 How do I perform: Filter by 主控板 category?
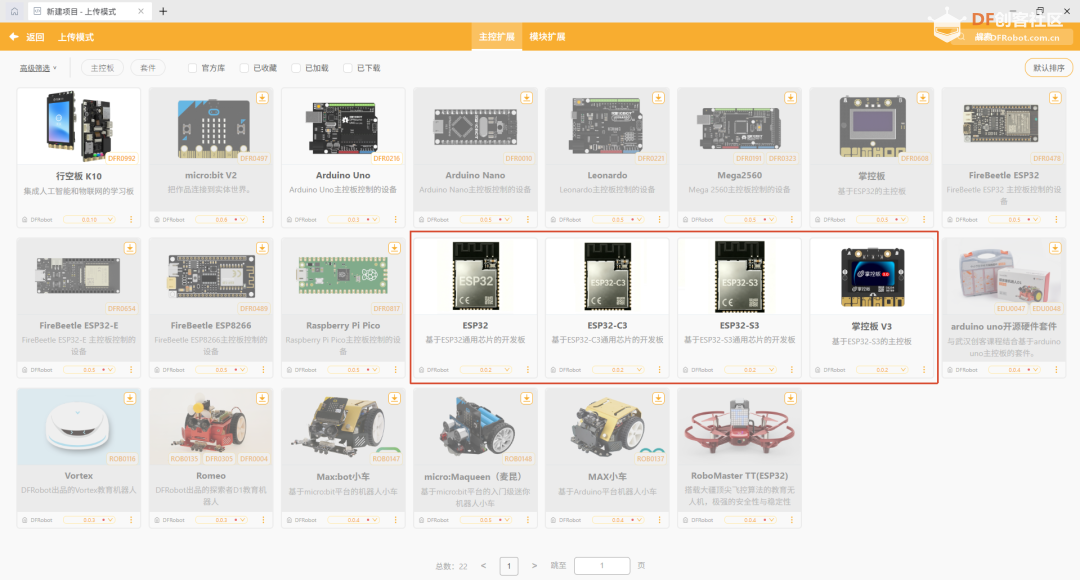(x=103, y=68)
